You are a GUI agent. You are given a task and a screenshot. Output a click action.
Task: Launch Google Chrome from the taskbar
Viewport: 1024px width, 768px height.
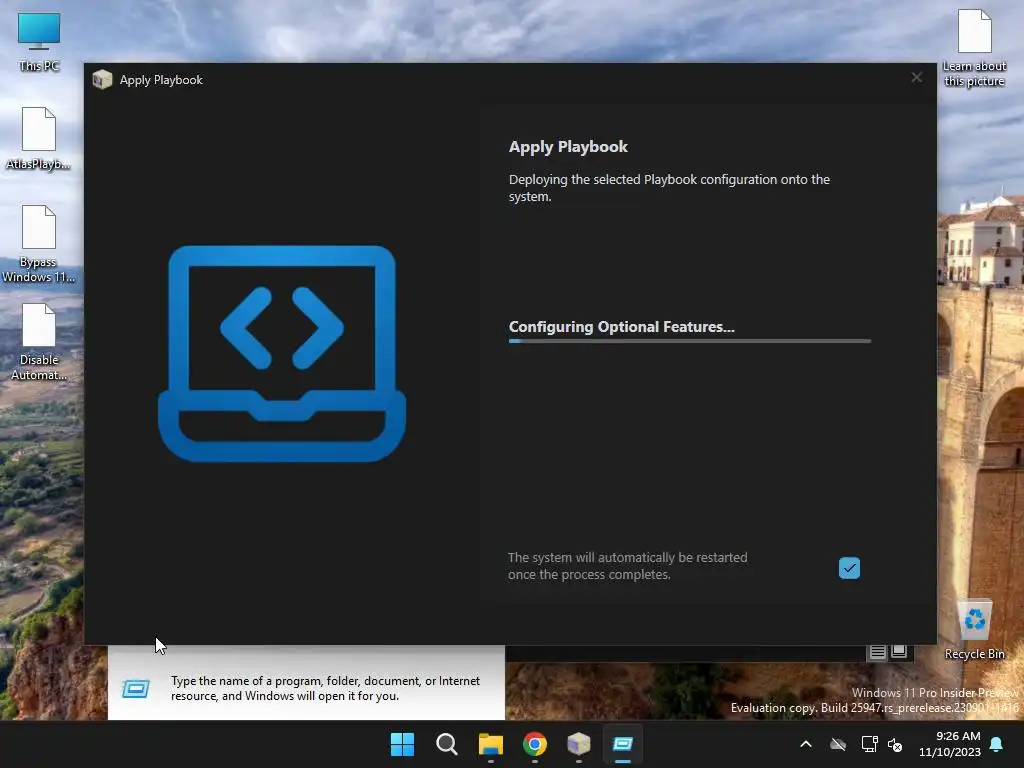click(535, 744)
